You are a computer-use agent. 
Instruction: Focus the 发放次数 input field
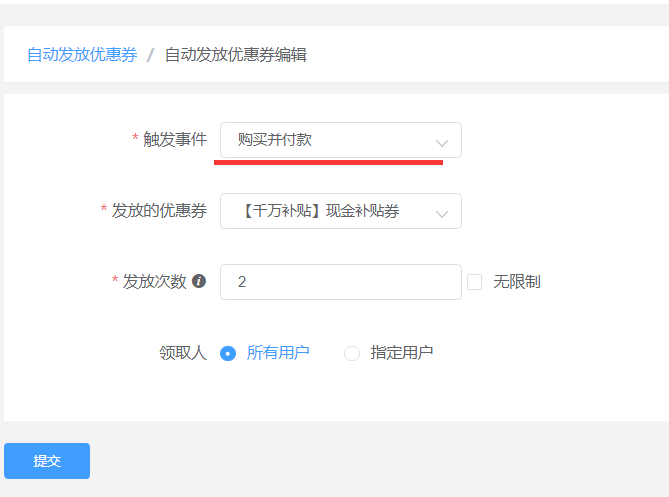(340, 282)
